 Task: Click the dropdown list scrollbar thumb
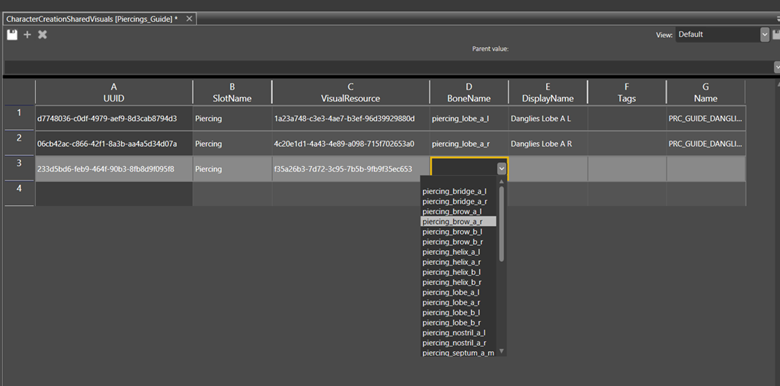coord(501,224)
